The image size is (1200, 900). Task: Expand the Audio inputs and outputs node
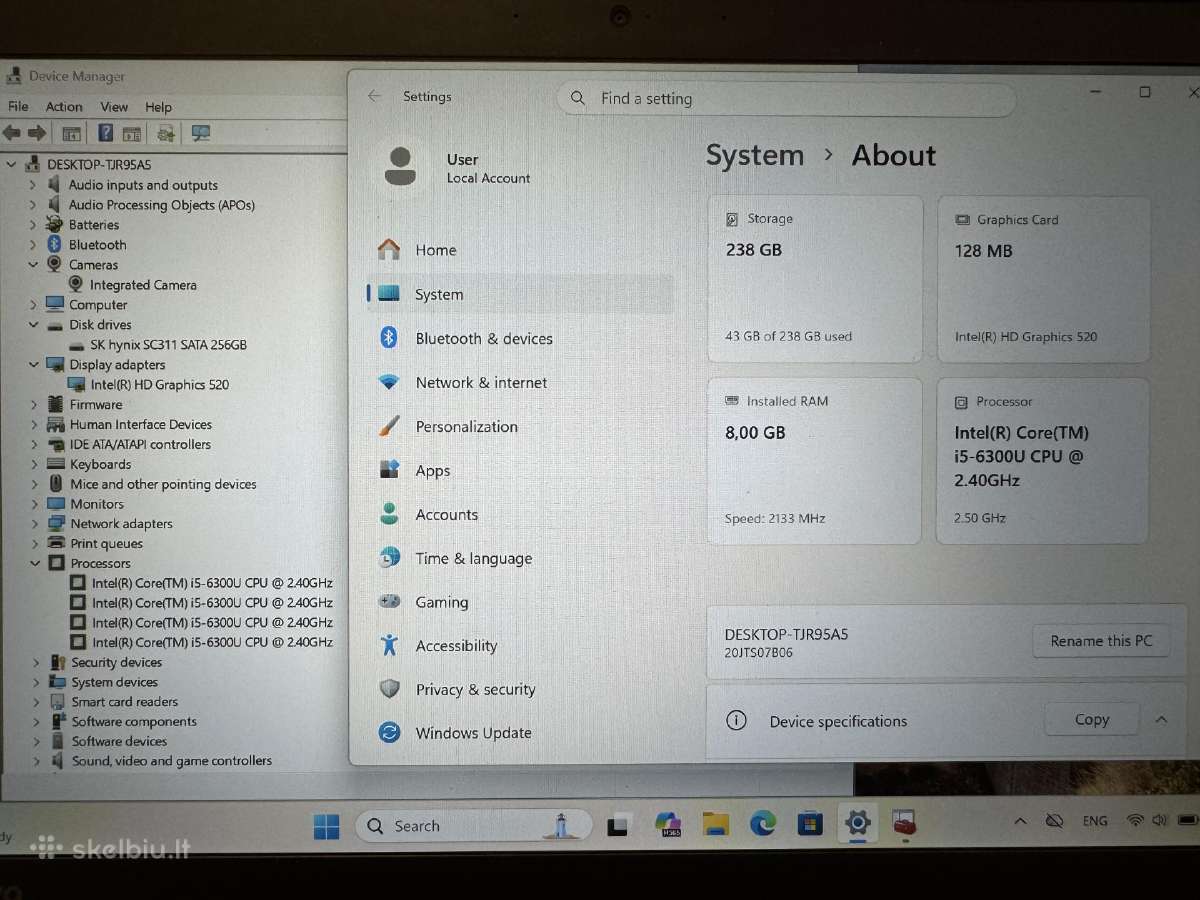(33, 185)
